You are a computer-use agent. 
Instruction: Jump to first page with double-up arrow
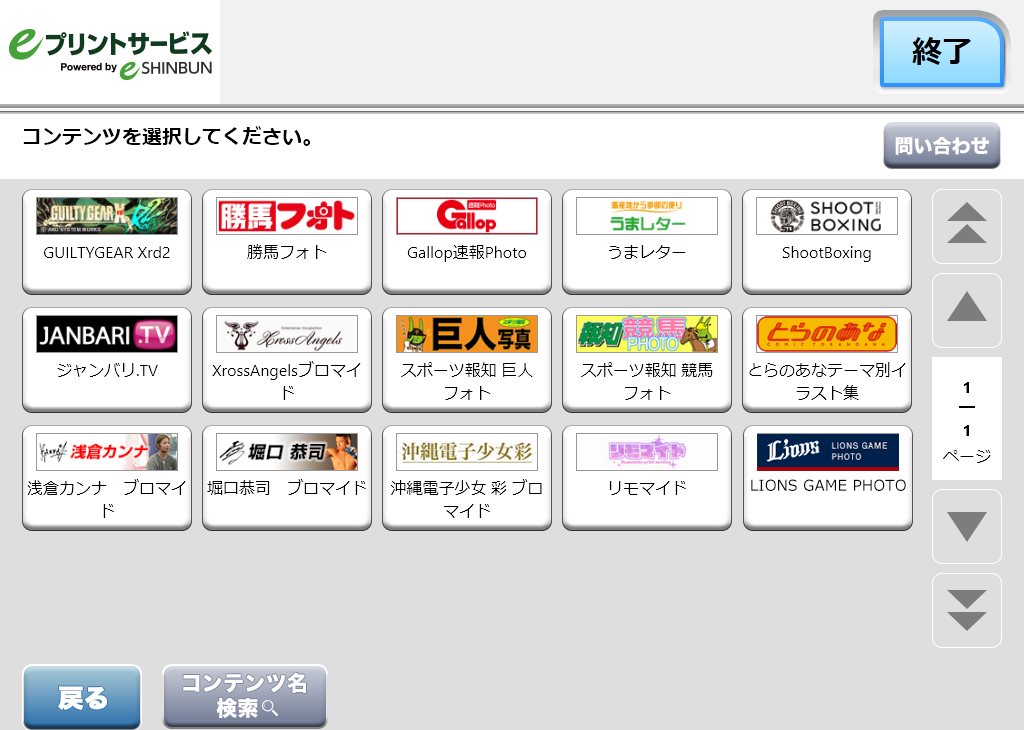967,226
